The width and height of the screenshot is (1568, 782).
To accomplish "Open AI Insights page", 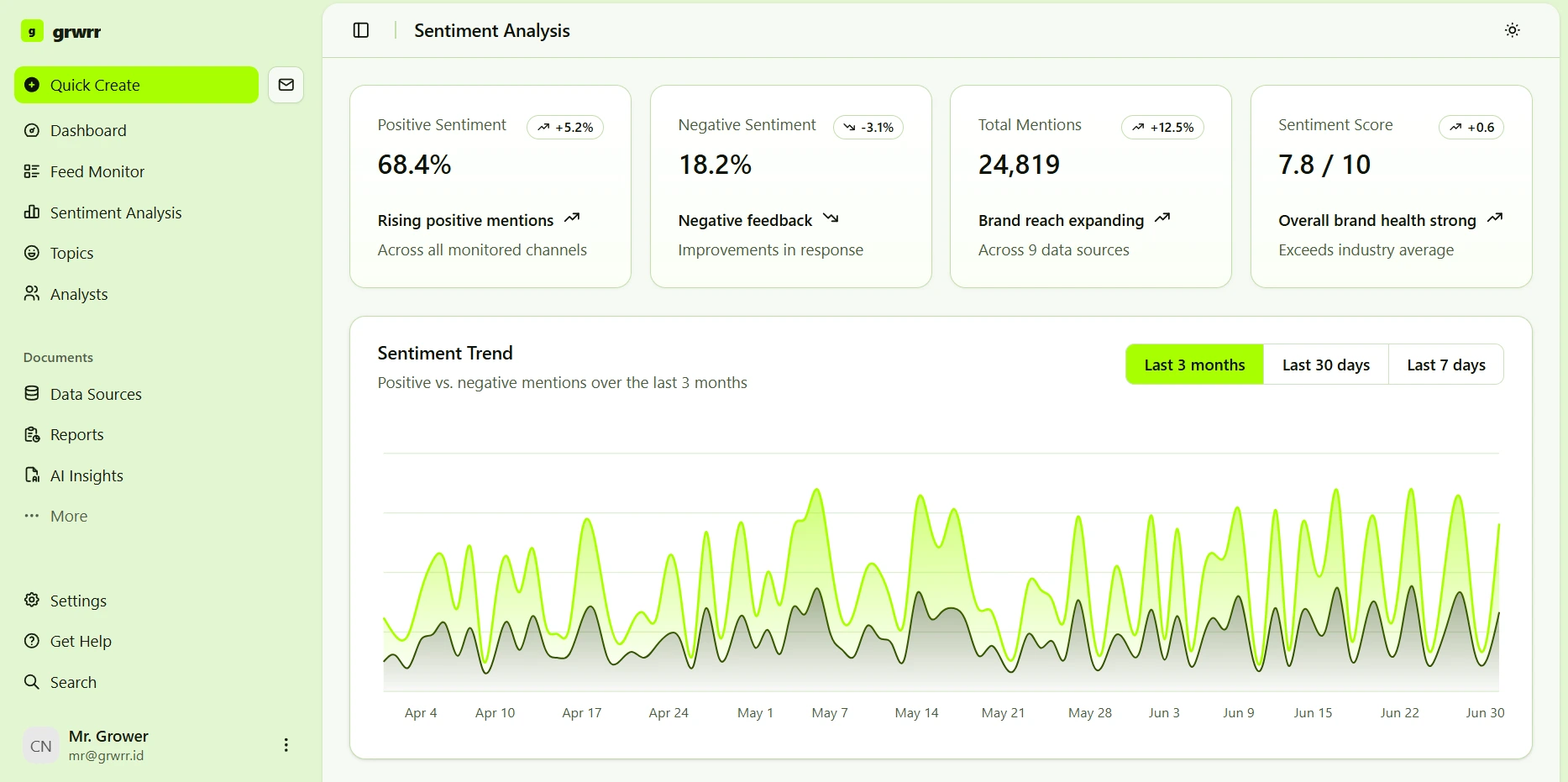I will tap(86, 475).
